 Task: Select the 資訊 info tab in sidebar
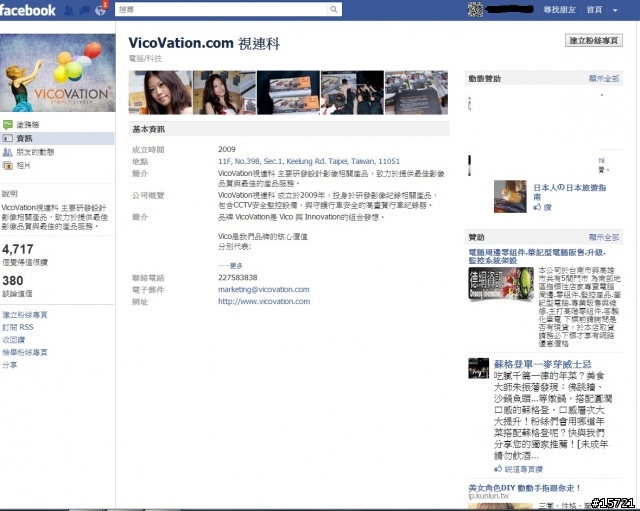click(x=57, y=138)
